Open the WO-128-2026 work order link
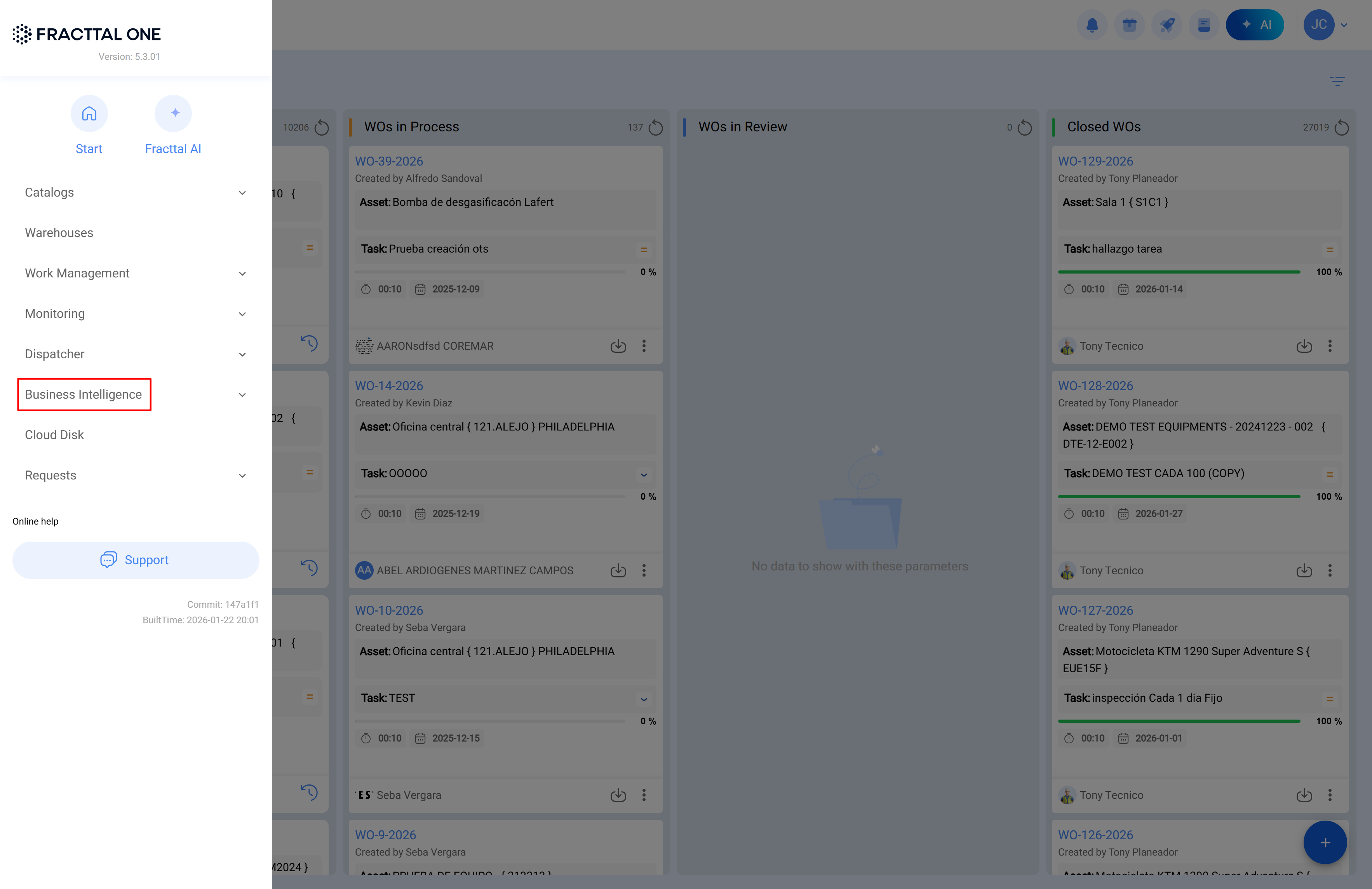This screenshot has width=1372, height=889. click(x=1095, y=386)
